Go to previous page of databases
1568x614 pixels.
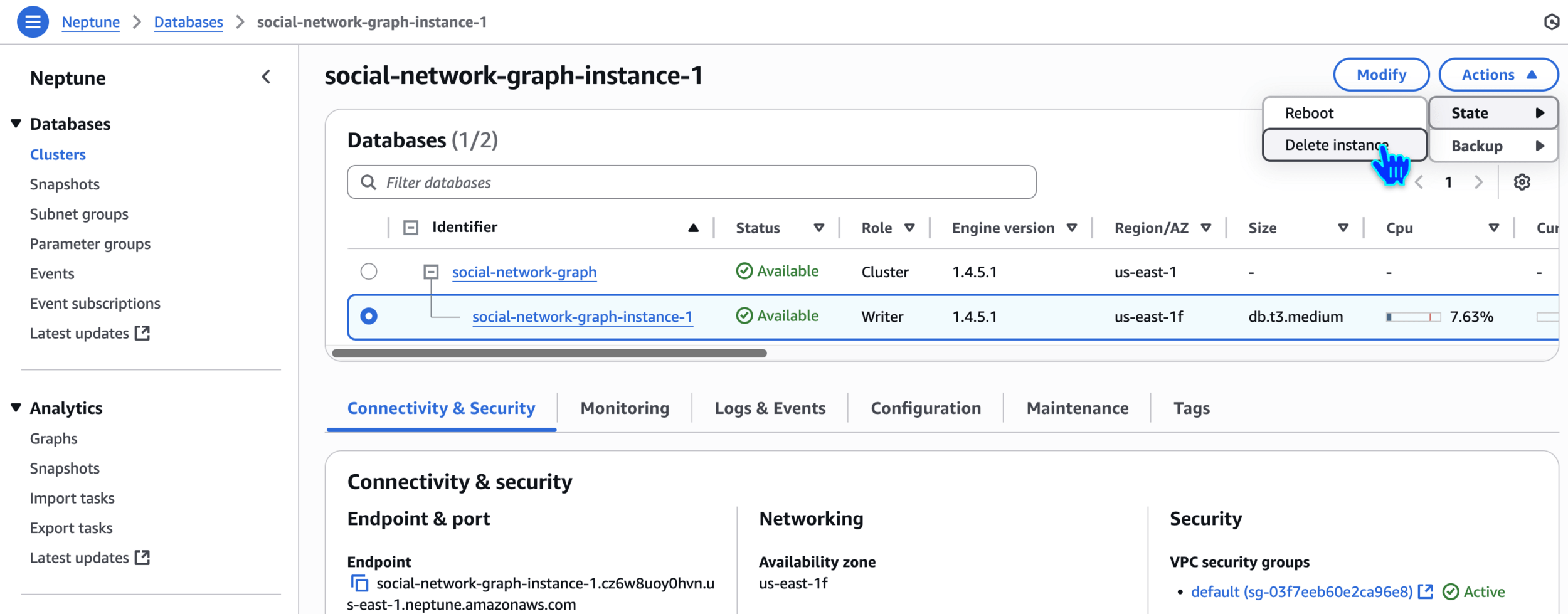pyautogui.click(x=1419, y=182)
